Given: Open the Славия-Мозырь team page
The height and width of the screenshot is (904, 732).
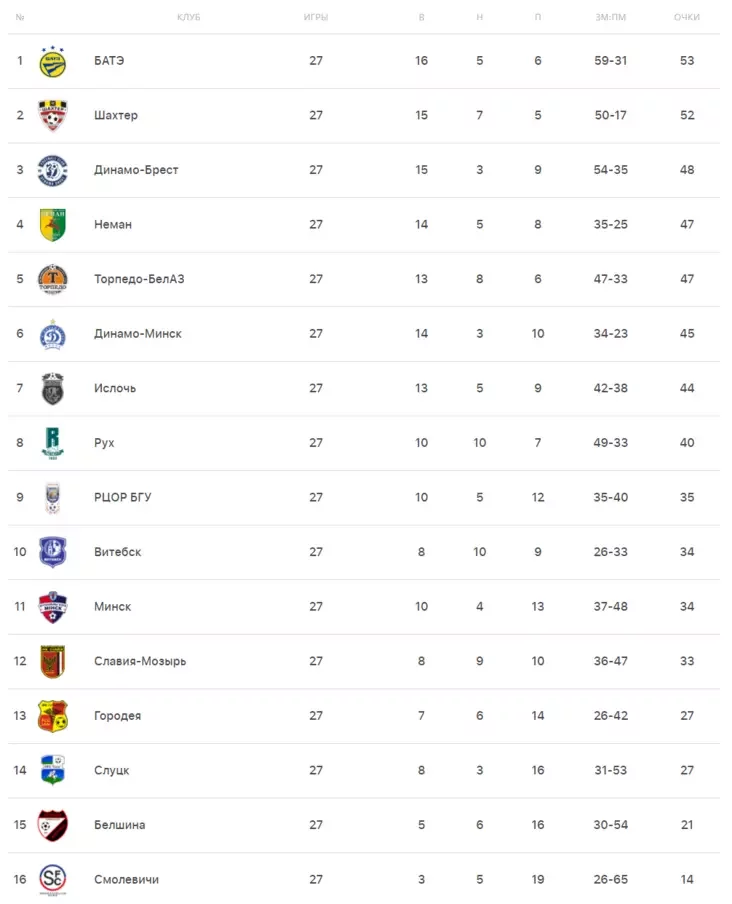Looking at the screenshot, I should [140, 661].
